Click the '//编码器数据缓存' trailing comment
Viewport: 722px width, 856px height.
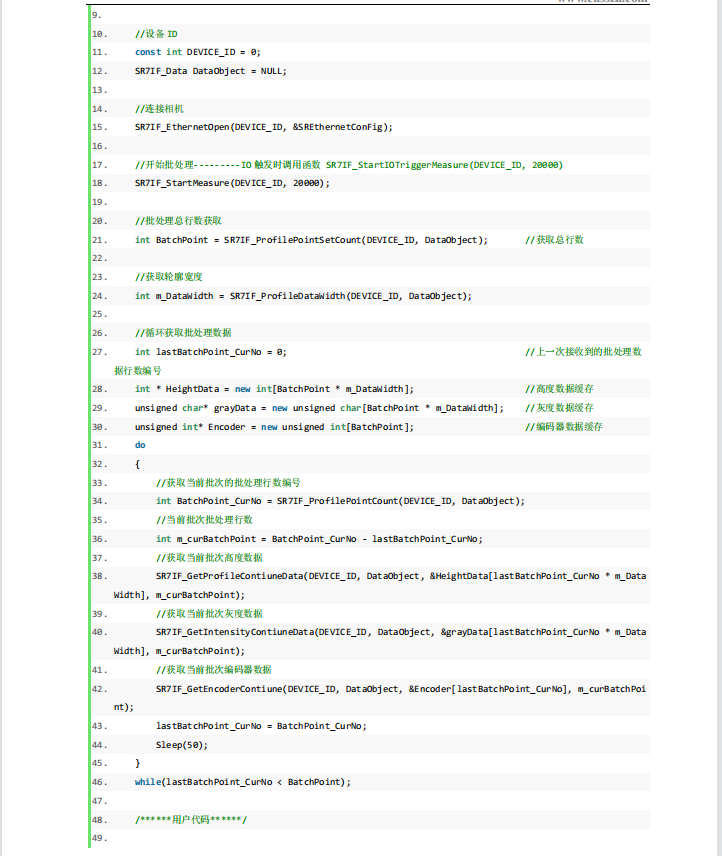[x=564, y=427]
